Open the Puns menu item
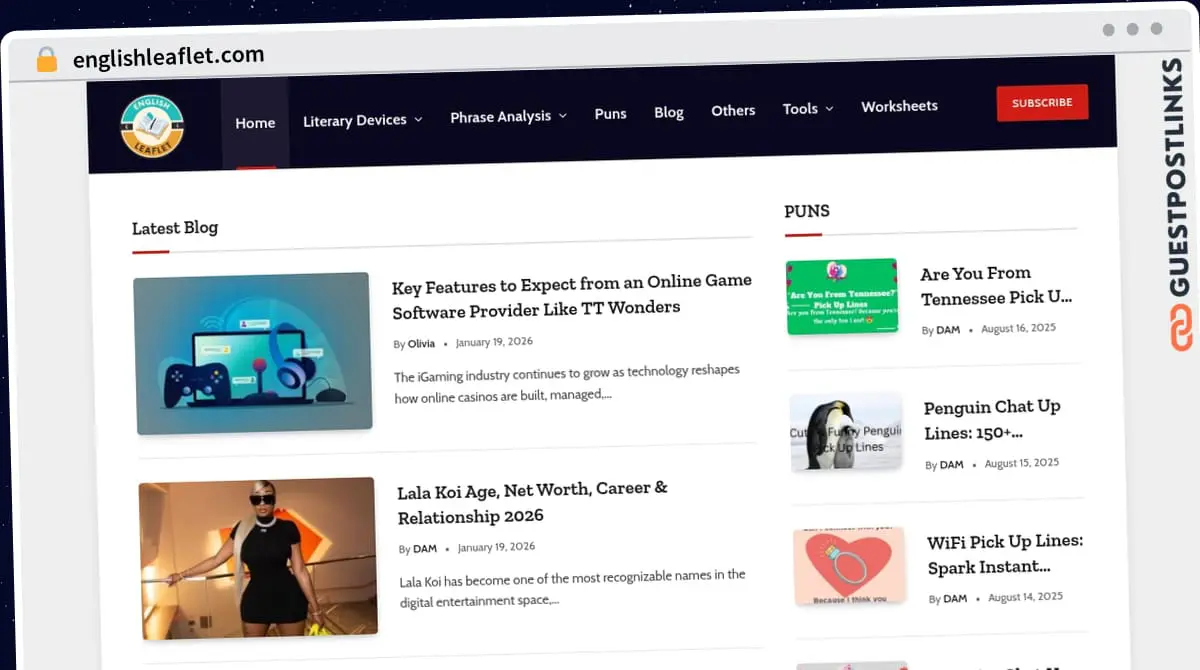This screenshot has height=670, width=1200. 610,114
